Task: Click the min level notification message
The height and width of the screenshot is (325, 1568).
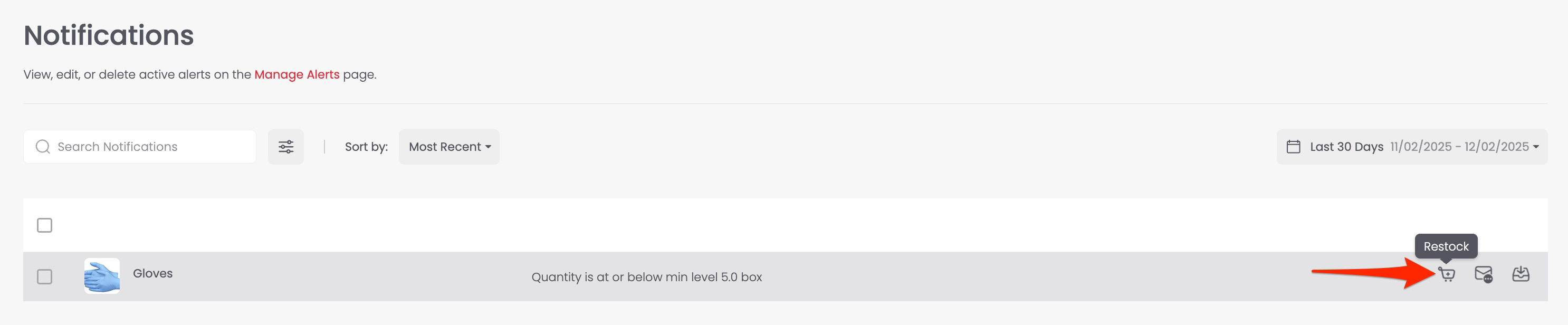Action: click(646, 277)
